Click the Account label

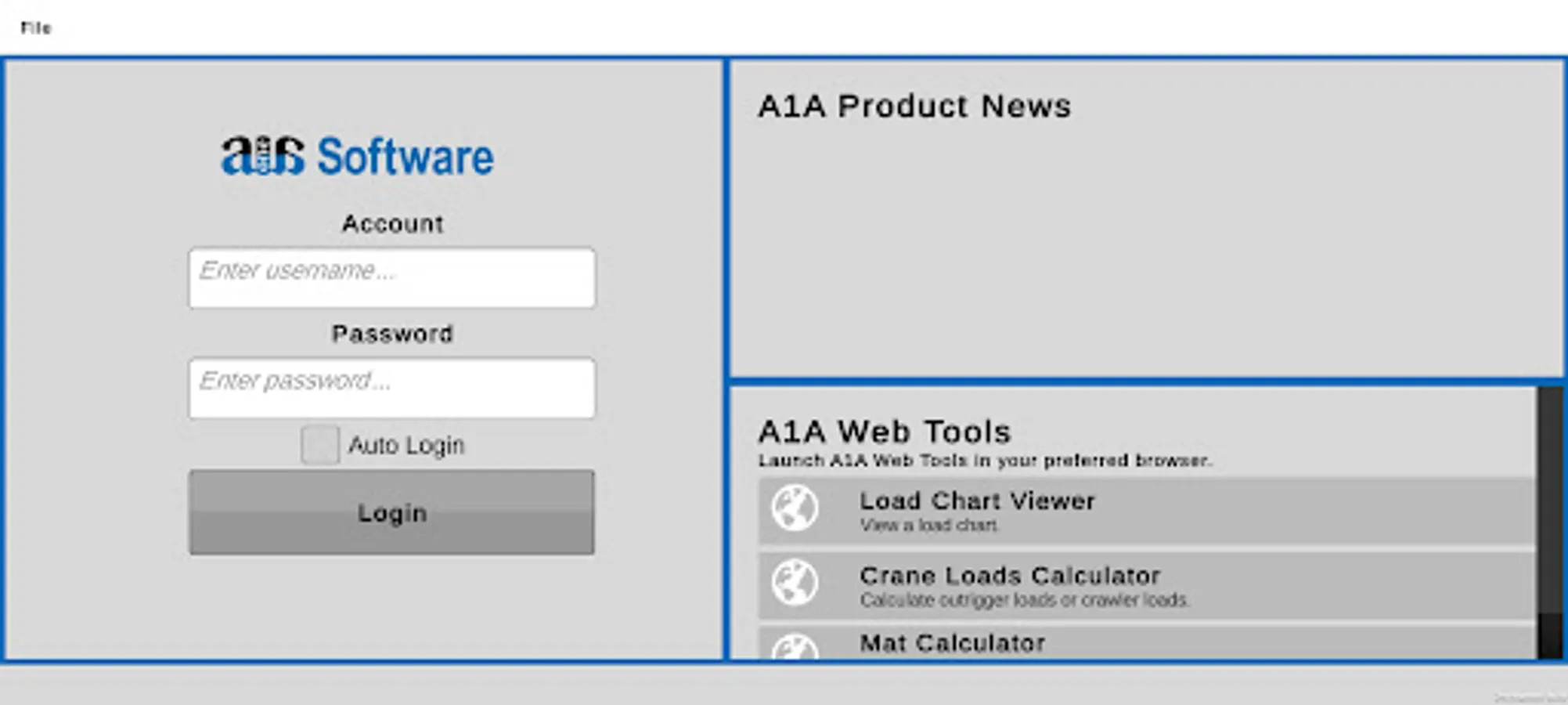(392, 224)
